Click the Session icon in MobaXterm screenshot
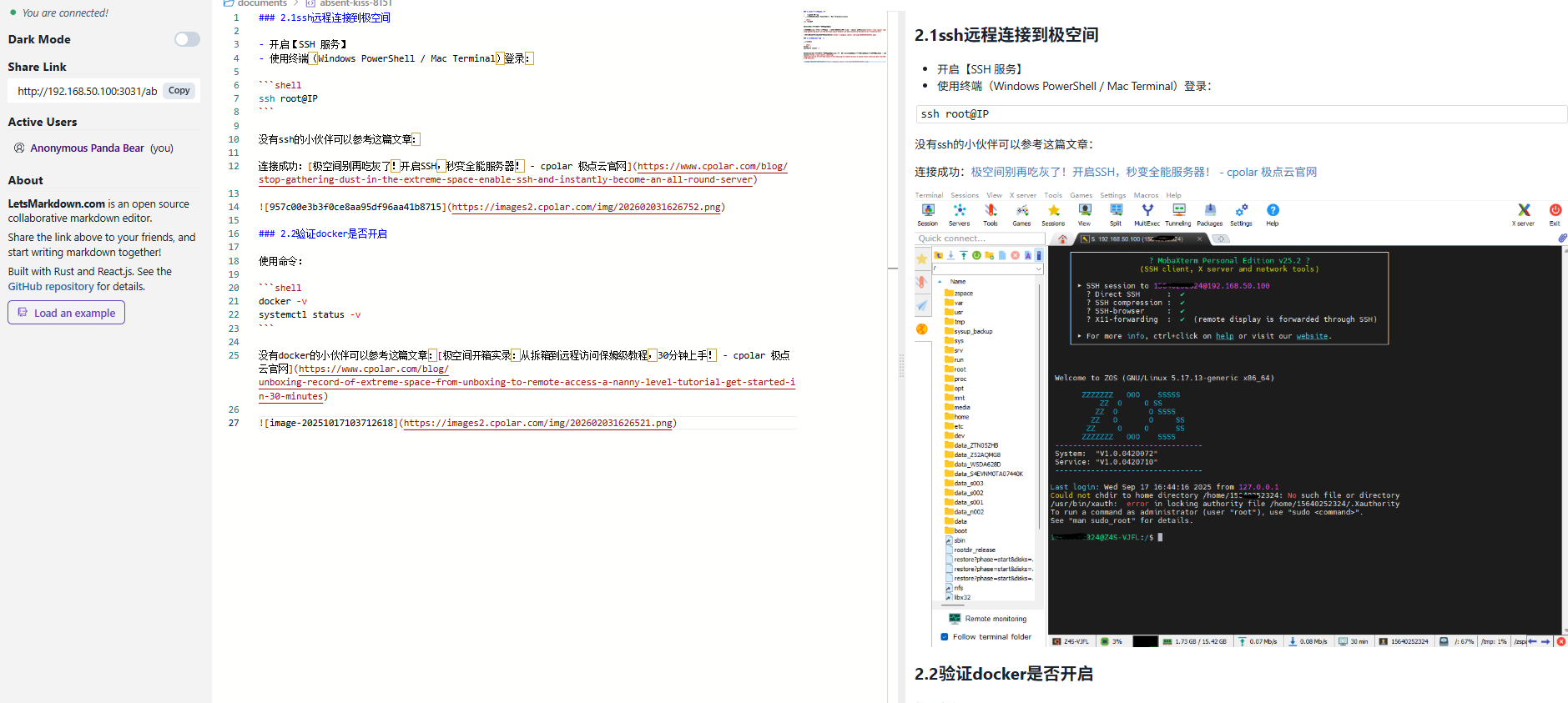 pyautogui.click(x=928, y=214)
